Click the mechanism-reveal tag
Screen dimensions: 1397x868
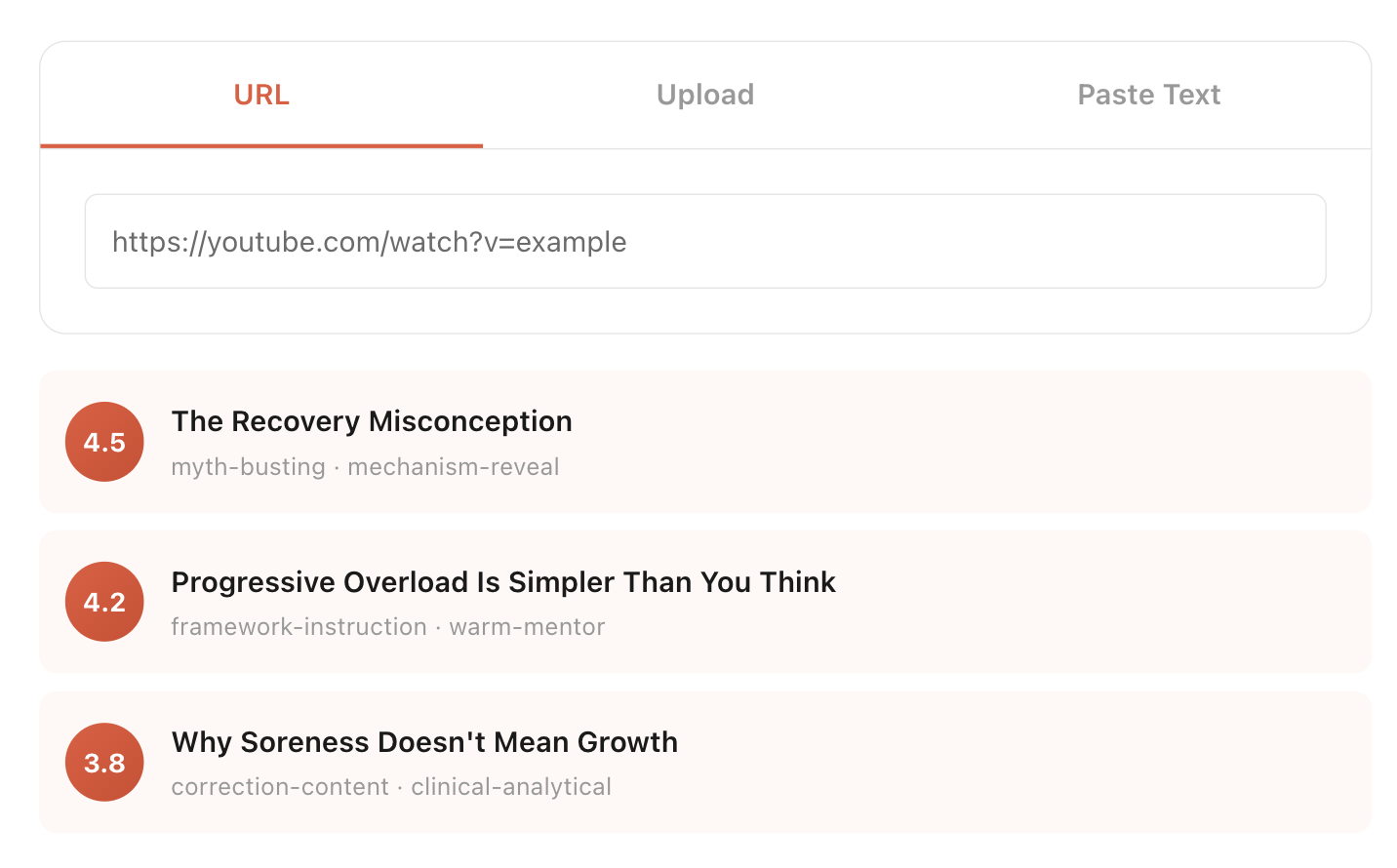pos(454,467)
